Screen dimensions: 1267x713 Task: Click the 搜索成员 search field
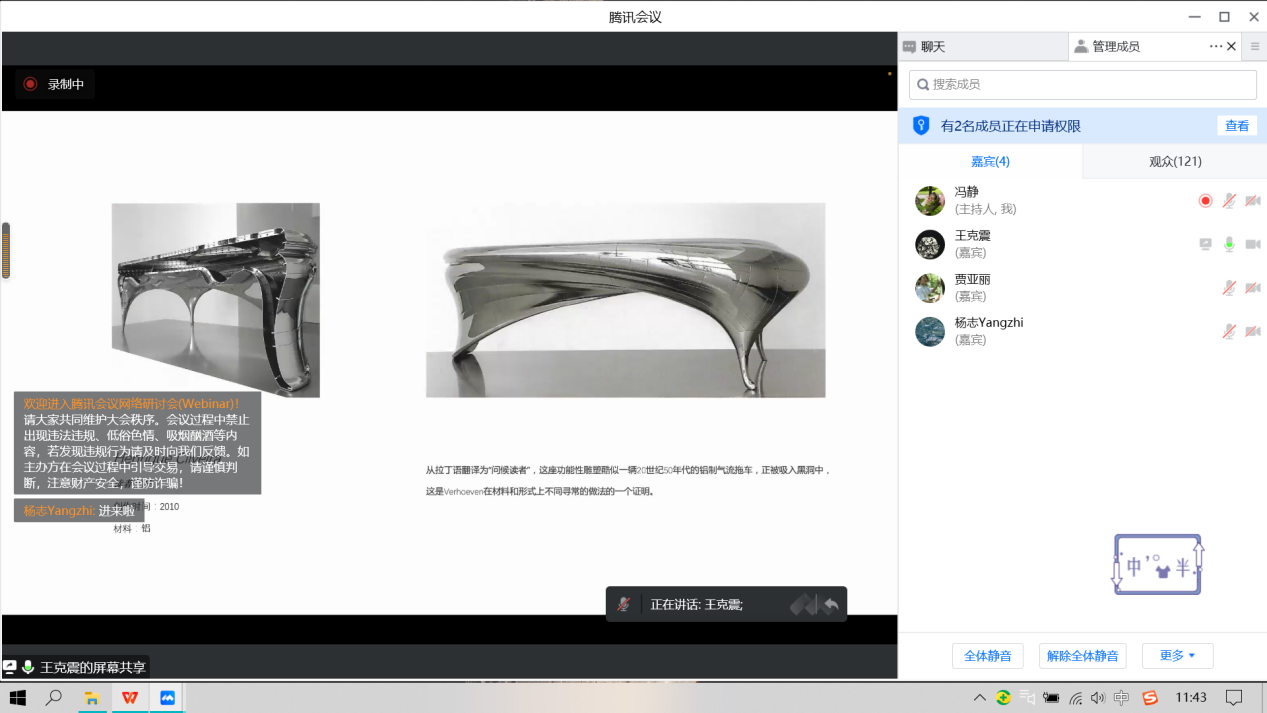tap(1082, 85)
